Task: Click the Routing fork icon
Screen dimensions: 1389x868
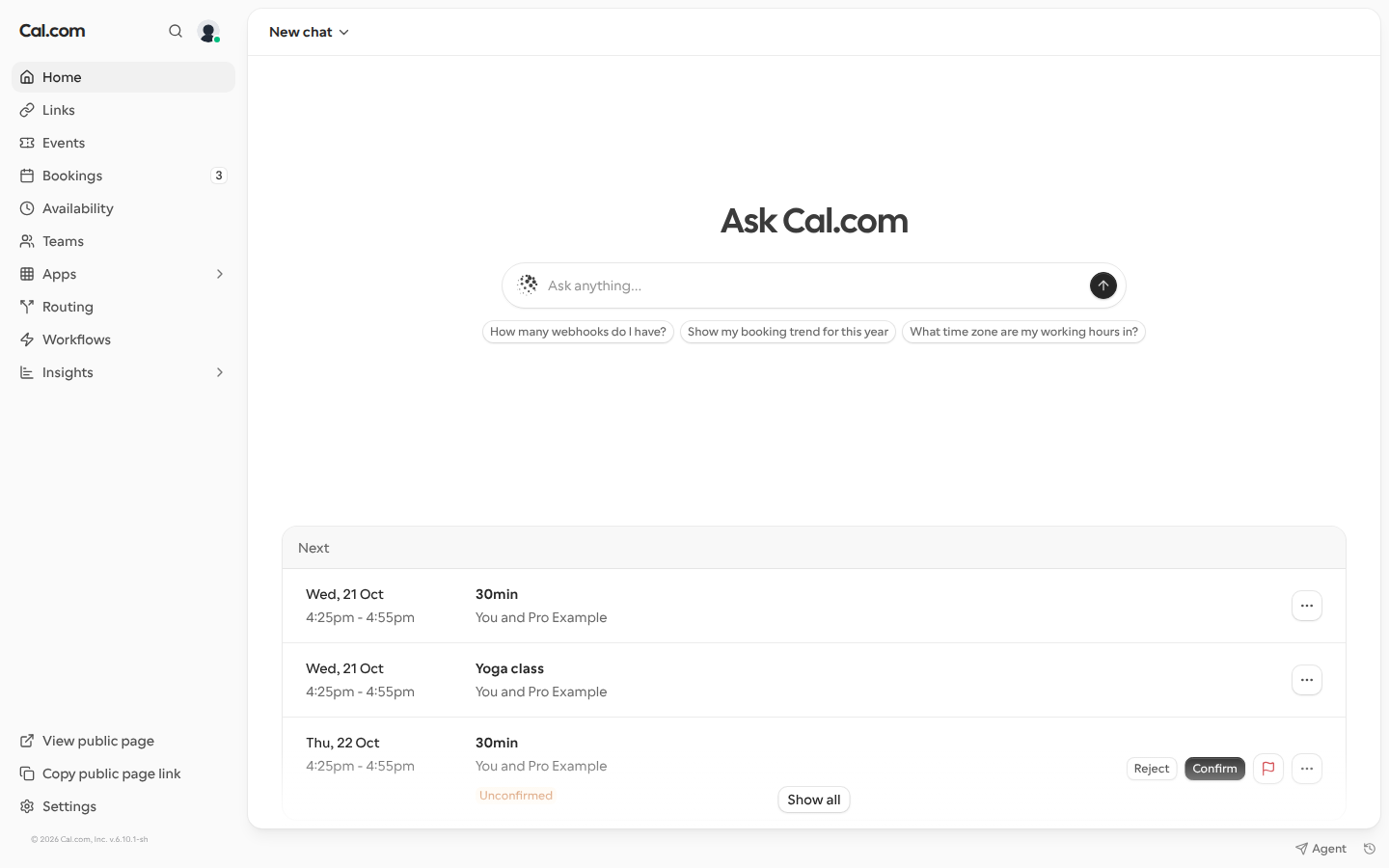Action: [x=27, y=307]
